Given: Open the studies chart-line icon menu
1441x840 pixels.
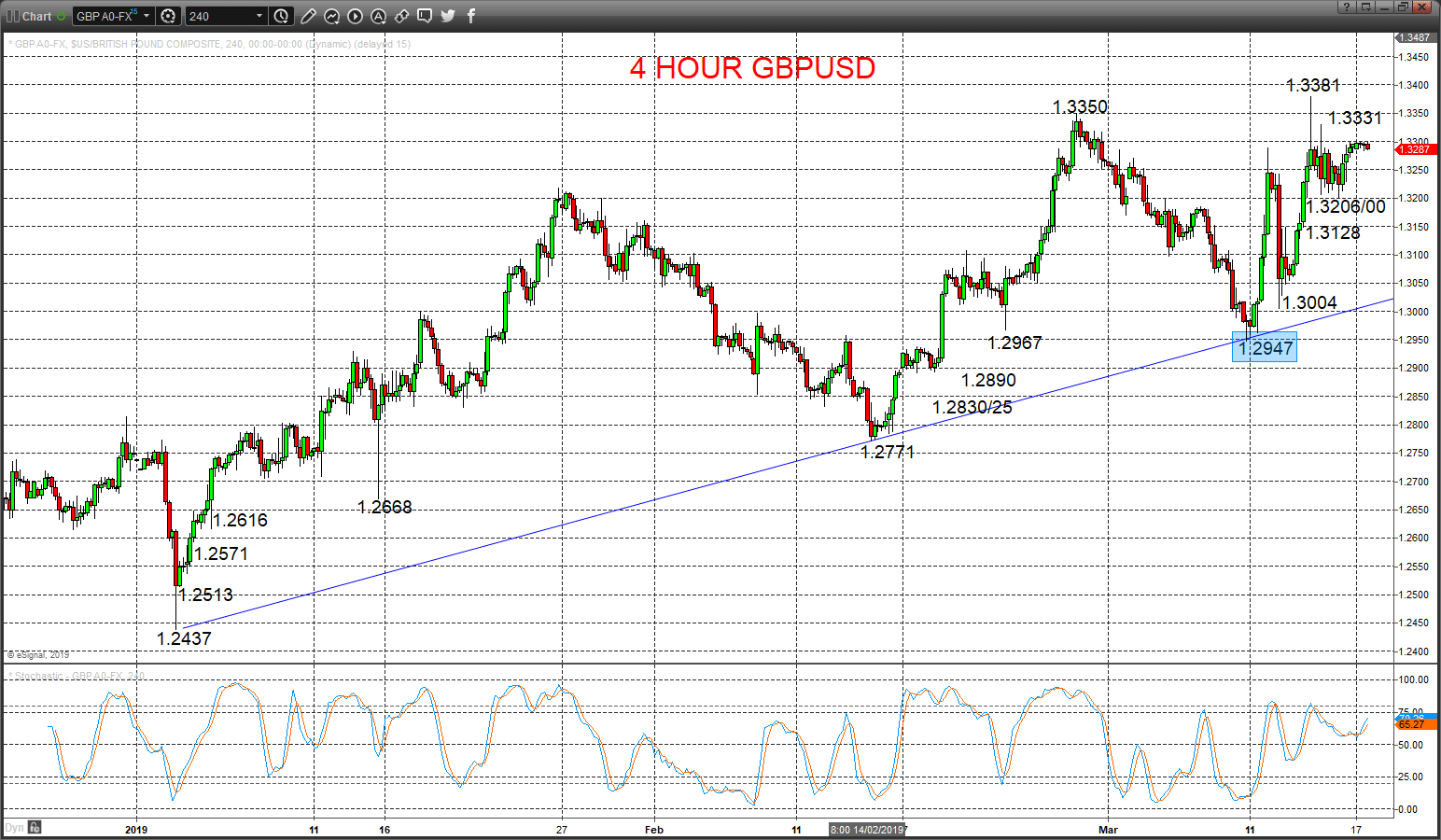Looking at the screenshot, I should [332, 16].
